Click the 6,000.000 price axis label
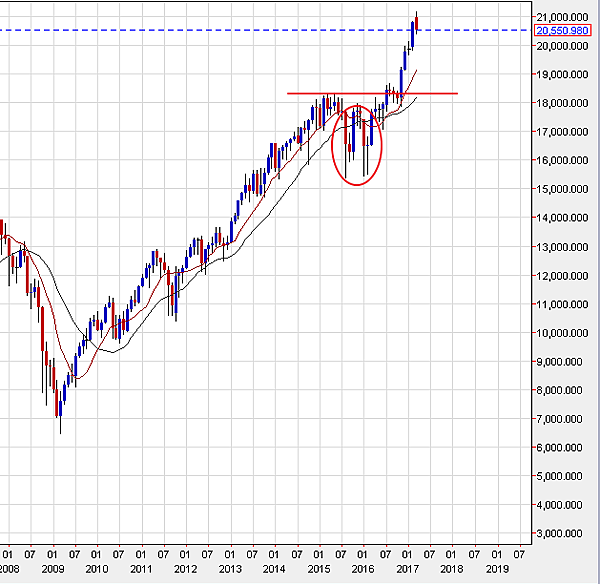The width and height of the screenshot is (600, 584). pyautogui.click(x=559, y=447)
